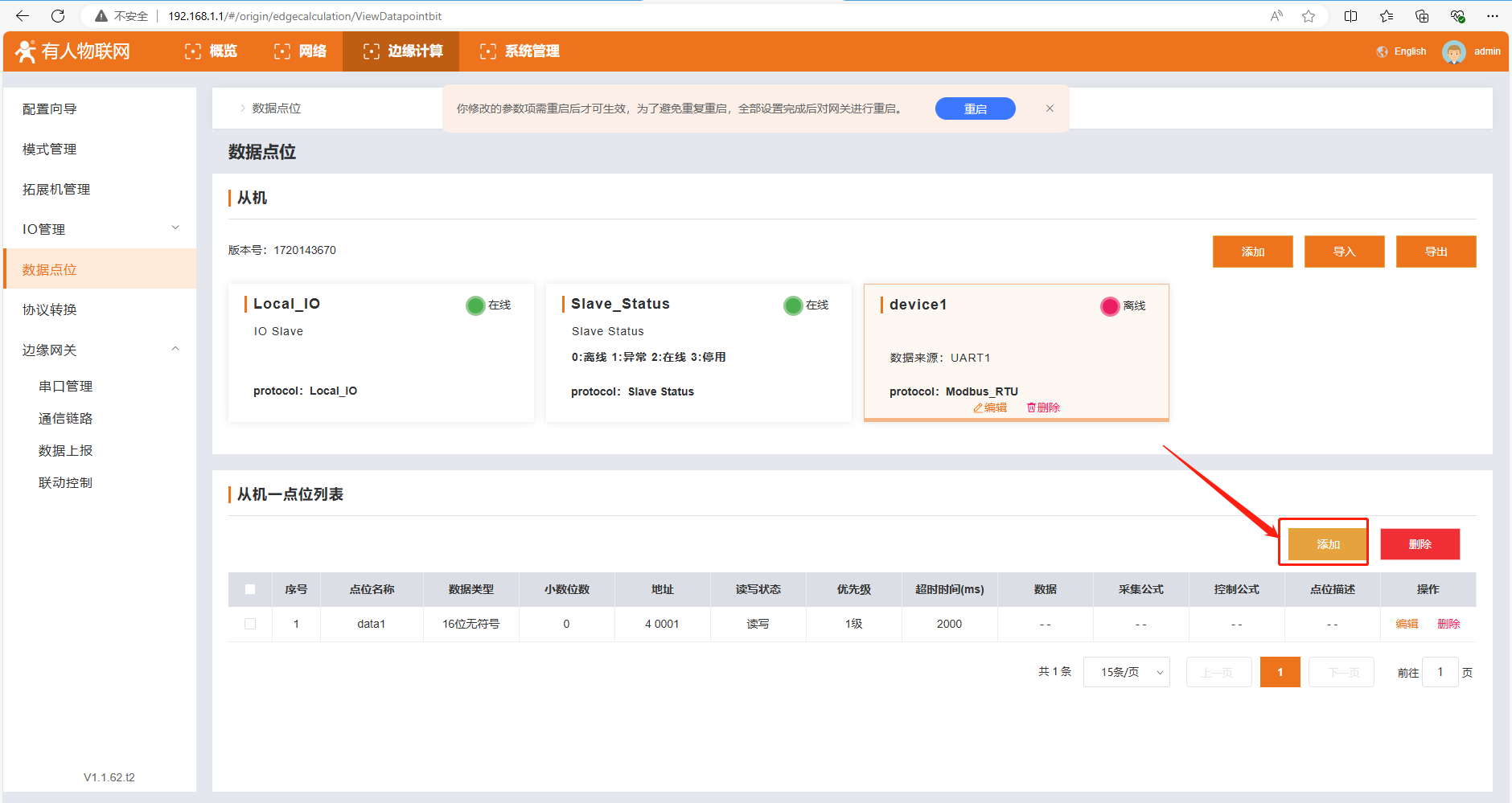Image resolution: width=1512 pixels, height=803 pixels.
Task: Click the globe icon beside English
Action: (x=1382, y=51)
